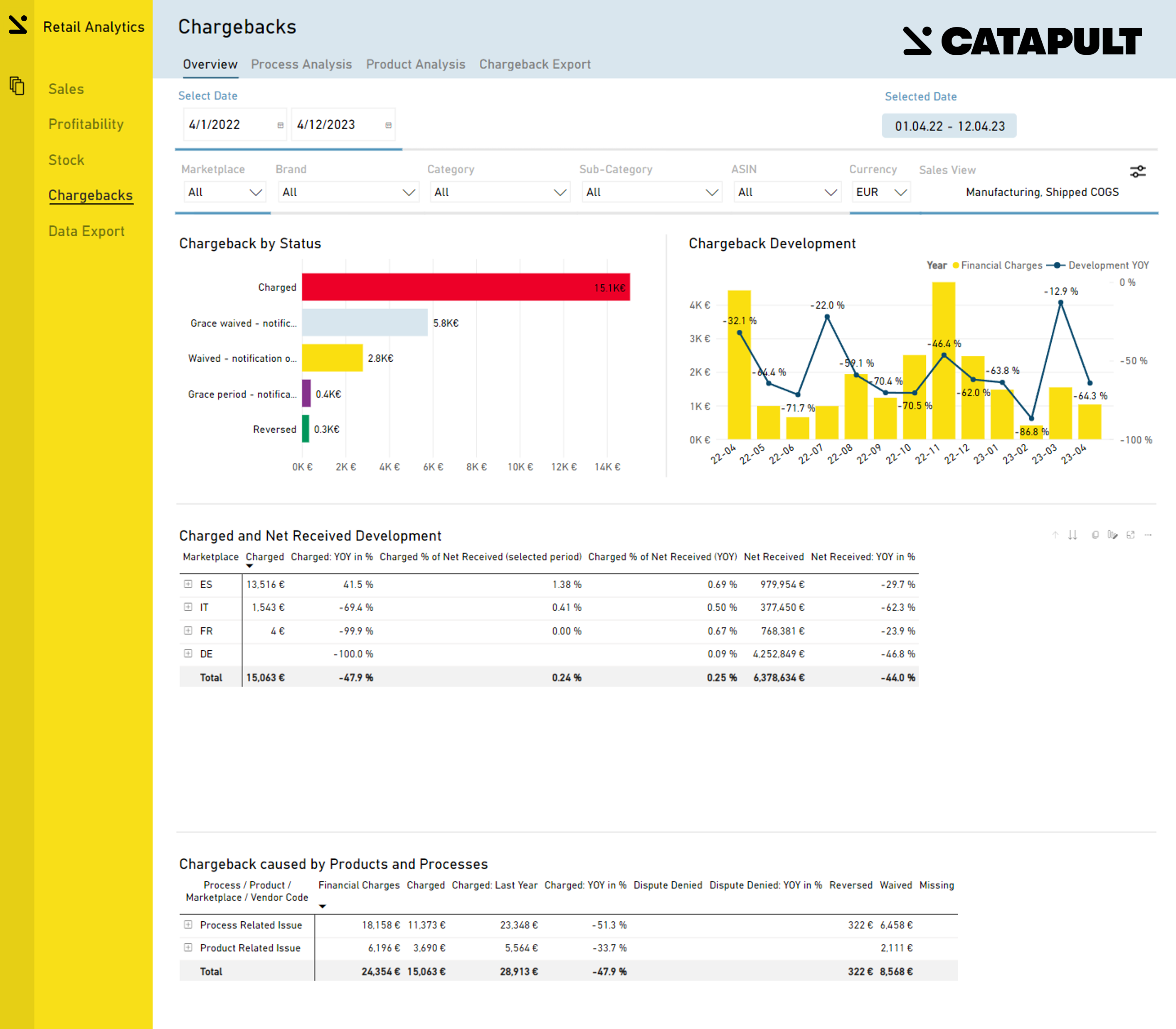
Task: Navigate to the Sales page
Action: [x=65, y=89]
